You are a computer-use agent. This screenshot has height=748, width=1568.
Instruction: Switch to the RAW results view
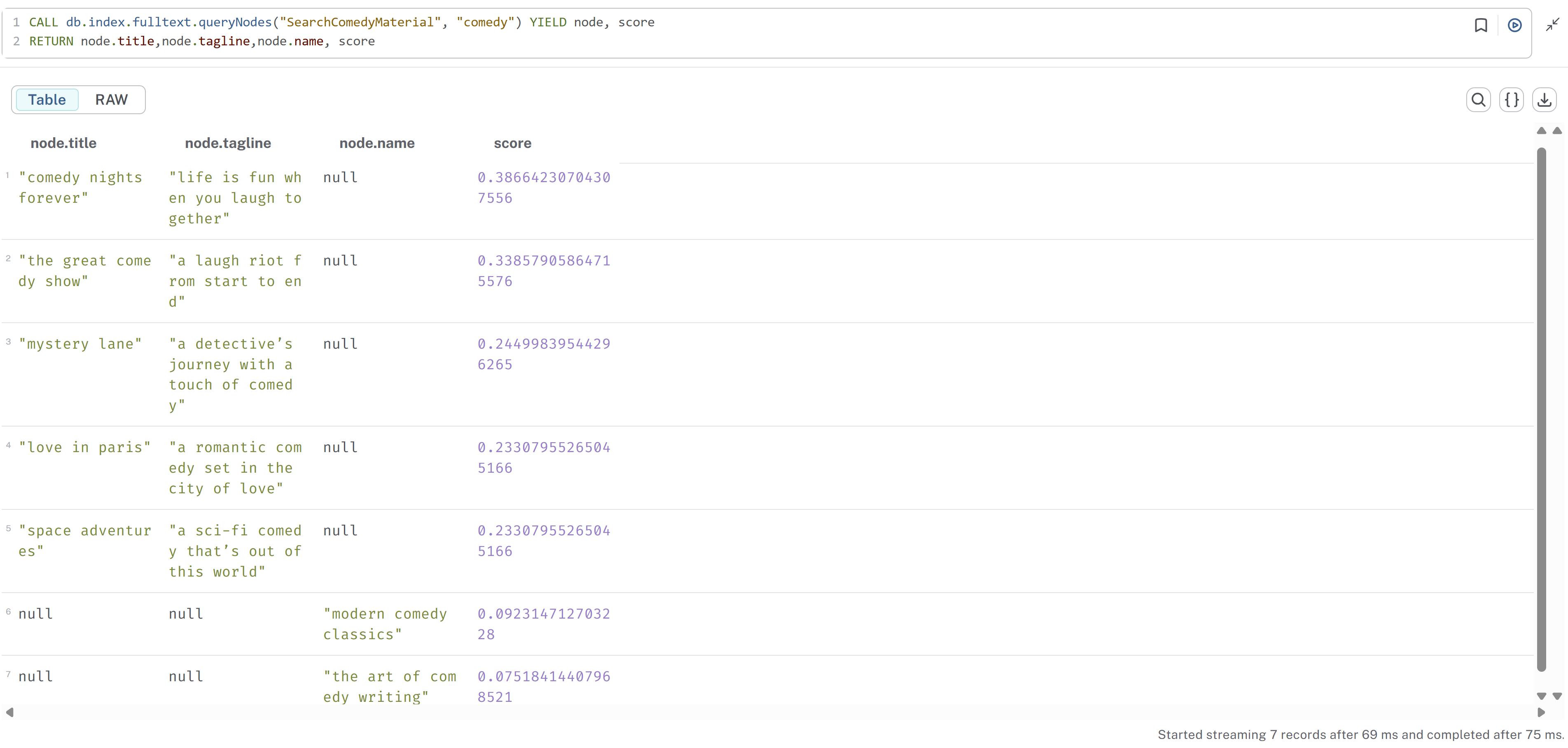point(111,99)
